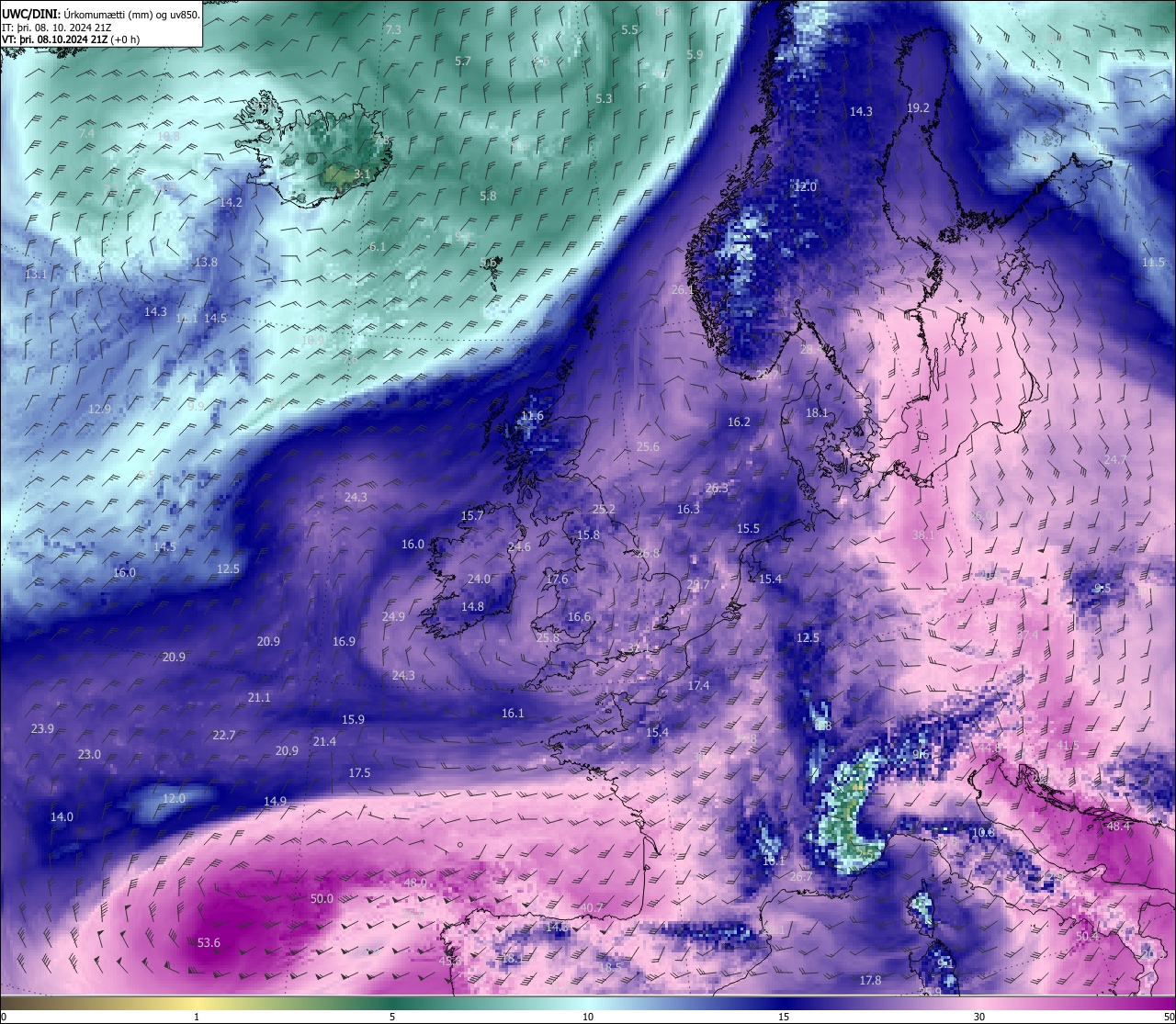Click the 16.2 value label
Screen dimensions: 1176x1024
(x=739, y=422)
